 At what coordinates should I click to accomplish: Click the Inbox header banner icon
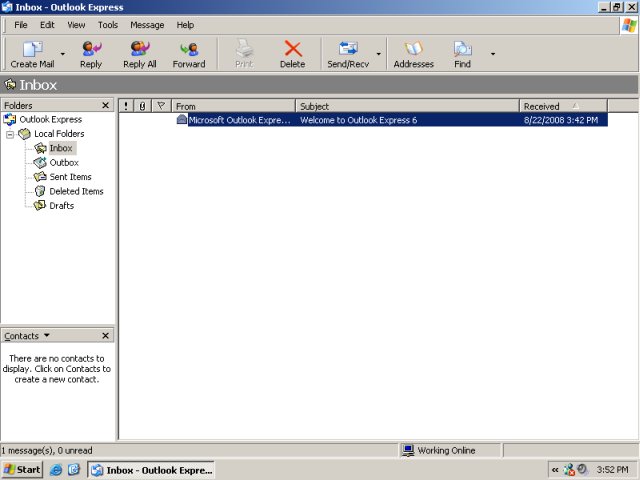tap(10, 84)
